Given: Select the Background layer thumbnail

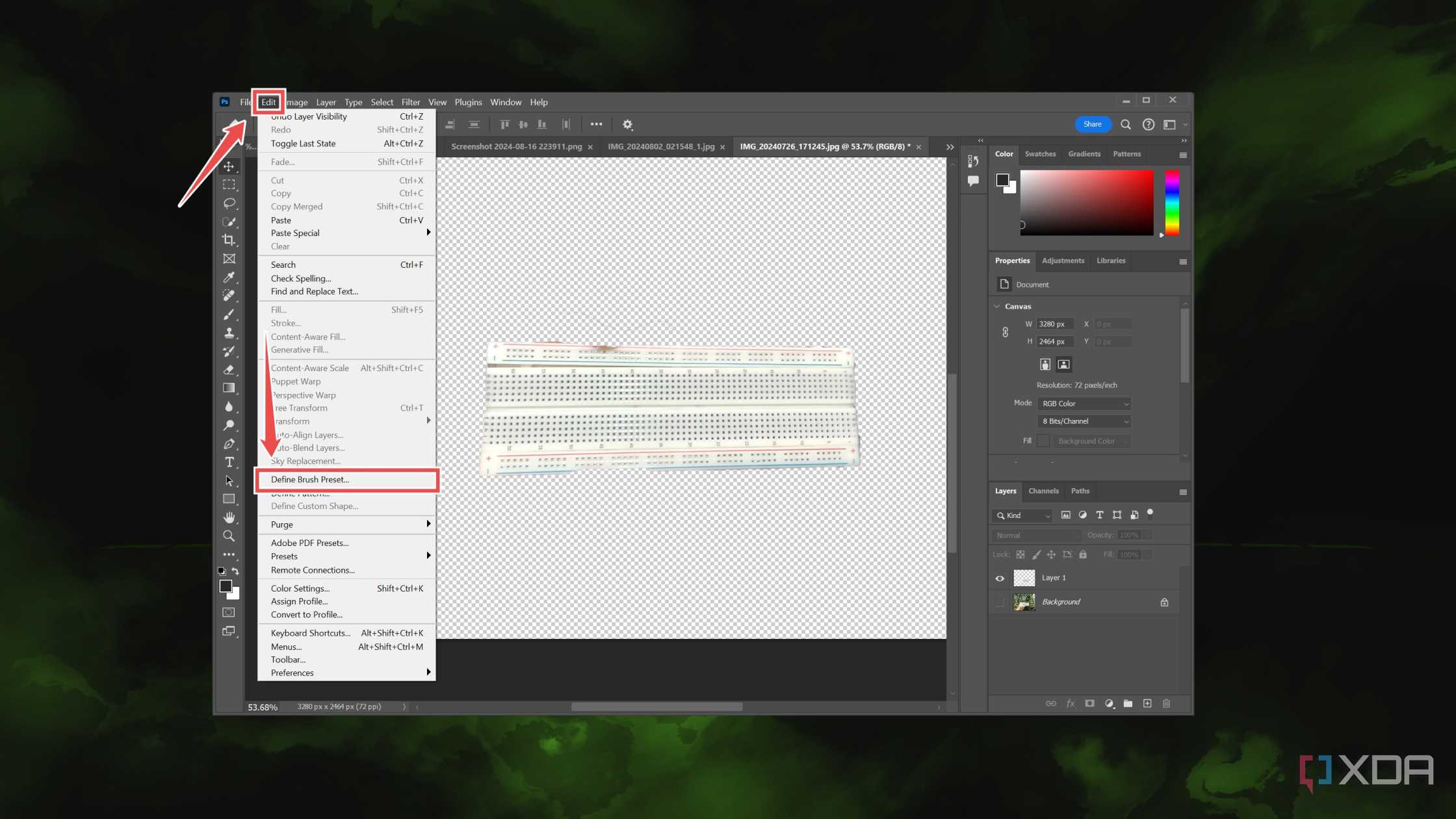Looking at the screenshot, I should (x=1024, y=602).
